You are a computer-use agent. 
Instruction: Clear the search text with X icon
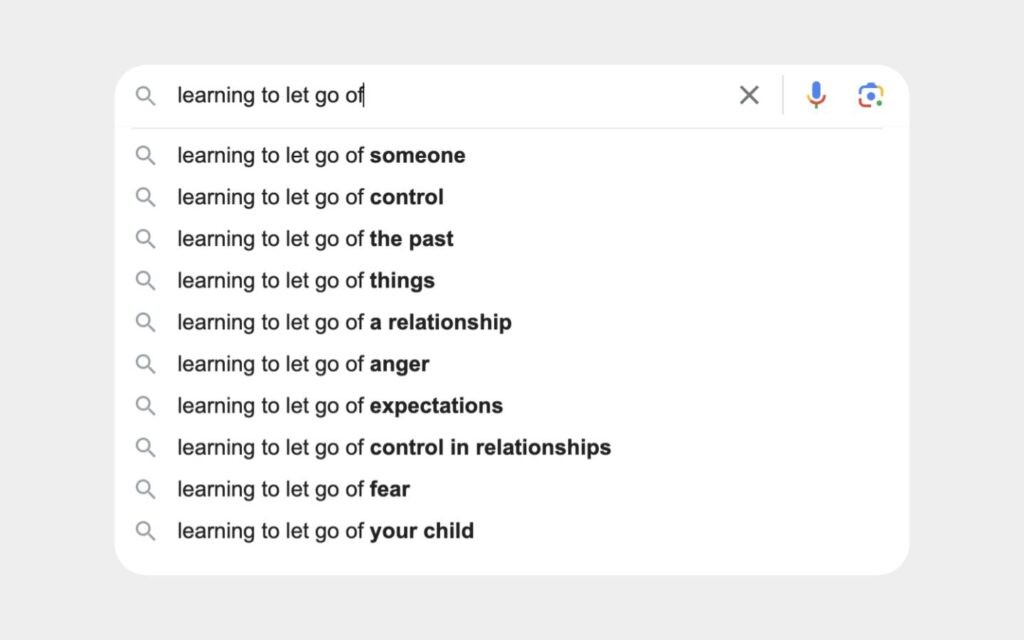click(x=749, y=95)
